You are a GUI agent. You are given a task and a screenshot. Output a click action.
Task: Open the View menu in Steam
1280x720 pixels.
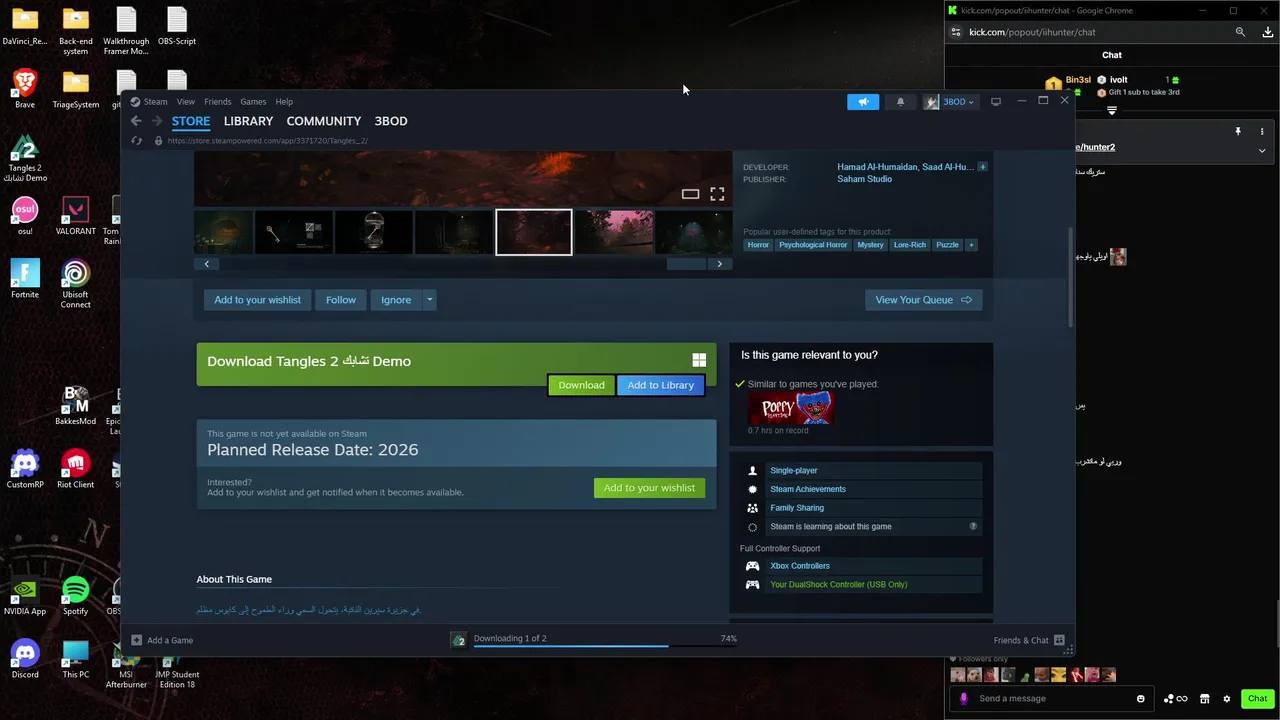[x=186, y=102]
